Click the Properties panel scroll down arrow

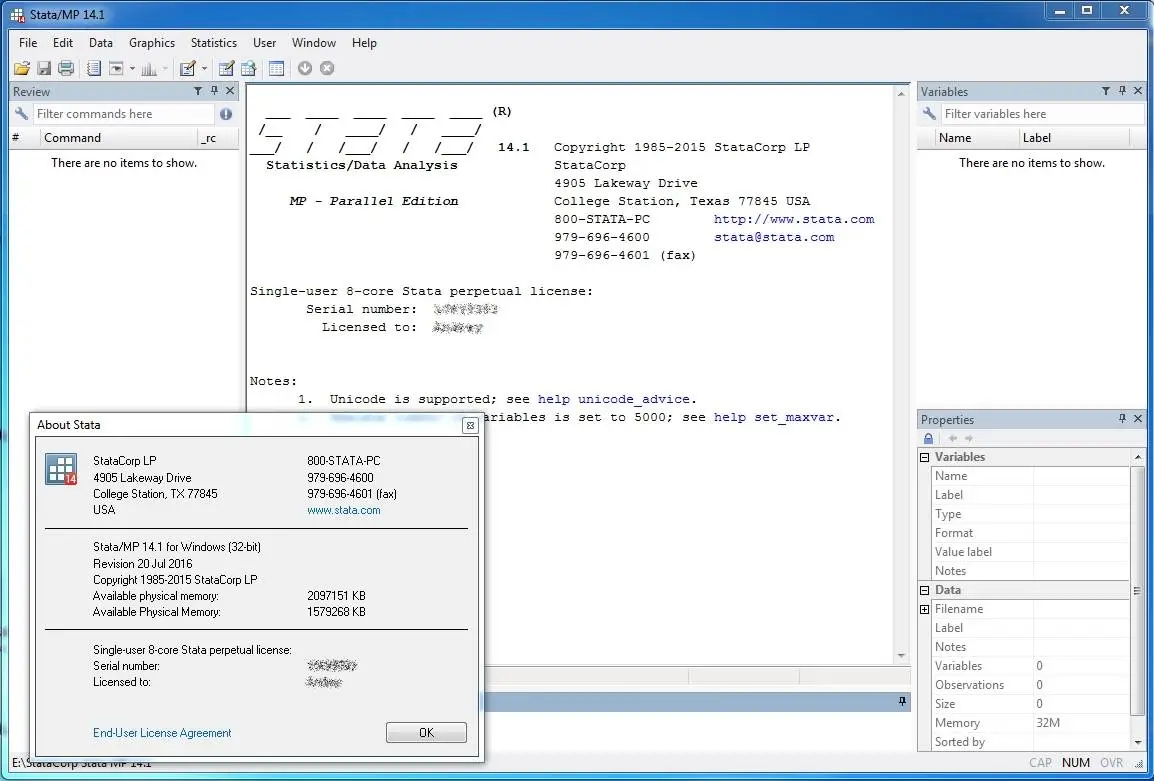[1139, 743]
